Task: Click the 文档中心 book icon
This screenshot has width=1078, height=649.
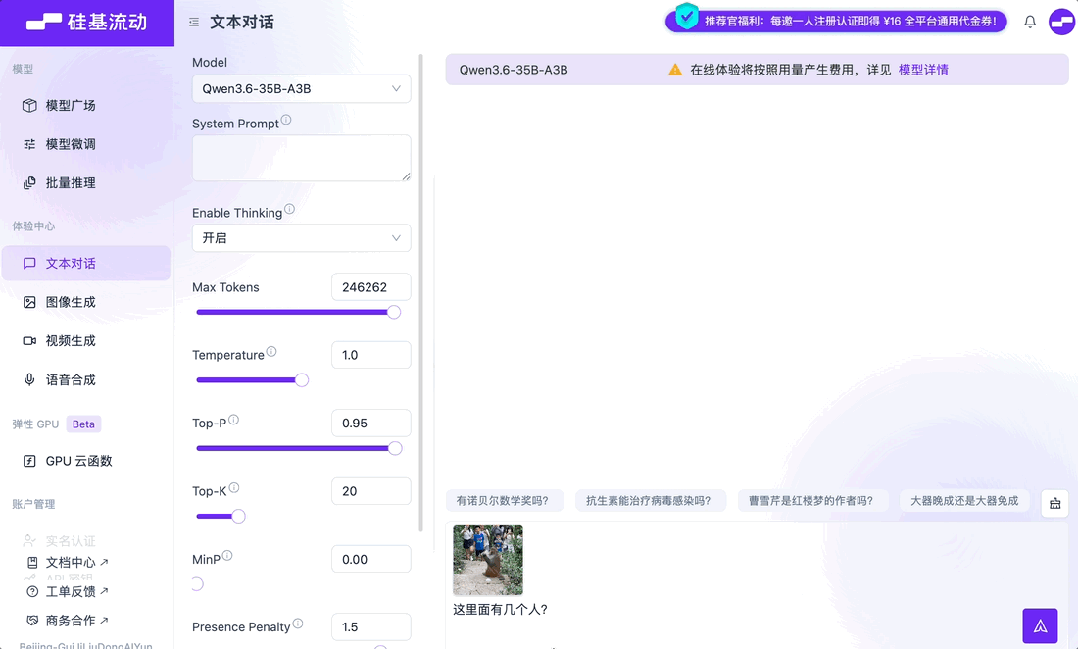Action: [x=32, y=562]
